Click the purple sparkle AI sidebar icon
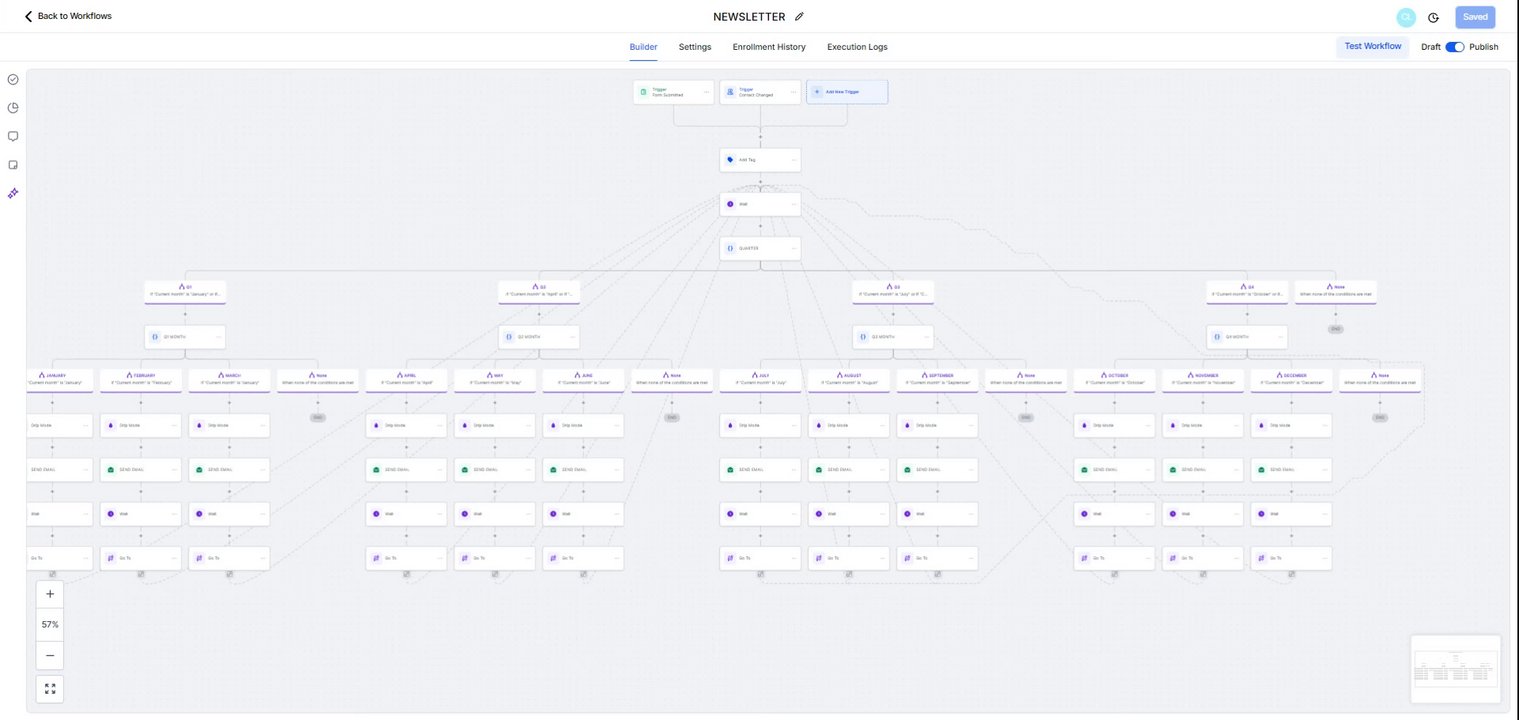1519x720 pixels. coord(13,193)
